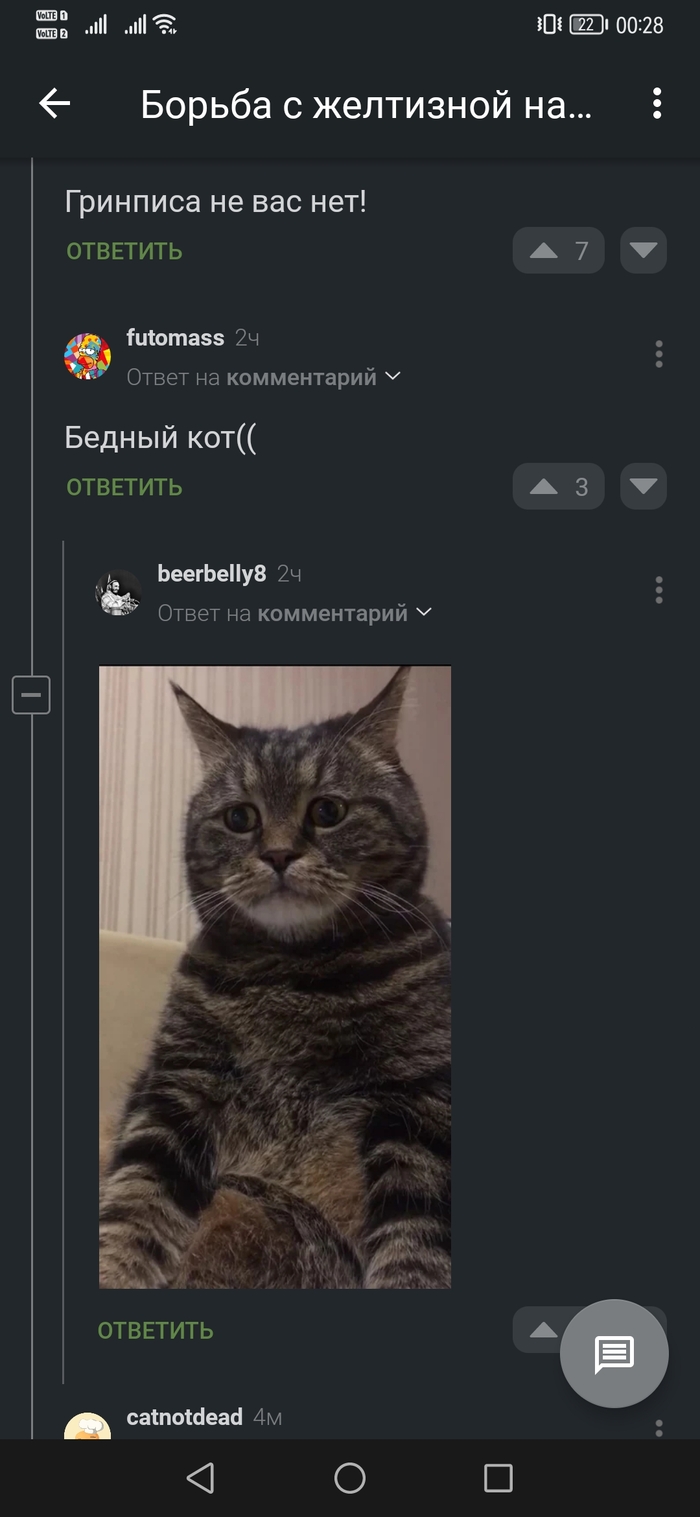Expand "Ответ на комментарий" under beerbelly8
Screen dimensions: 700x1517
pyautogui.click(x=294, y=613)
